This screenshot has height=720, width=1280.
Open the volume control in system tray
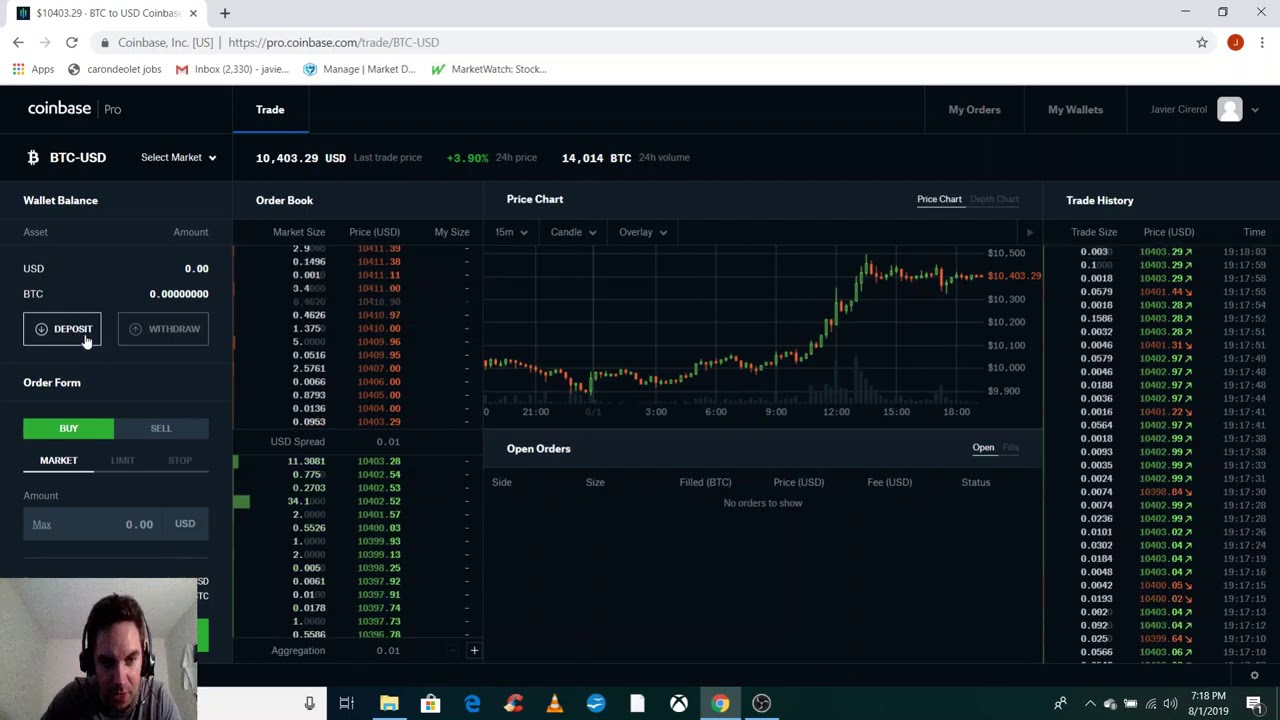(1170, 703)
